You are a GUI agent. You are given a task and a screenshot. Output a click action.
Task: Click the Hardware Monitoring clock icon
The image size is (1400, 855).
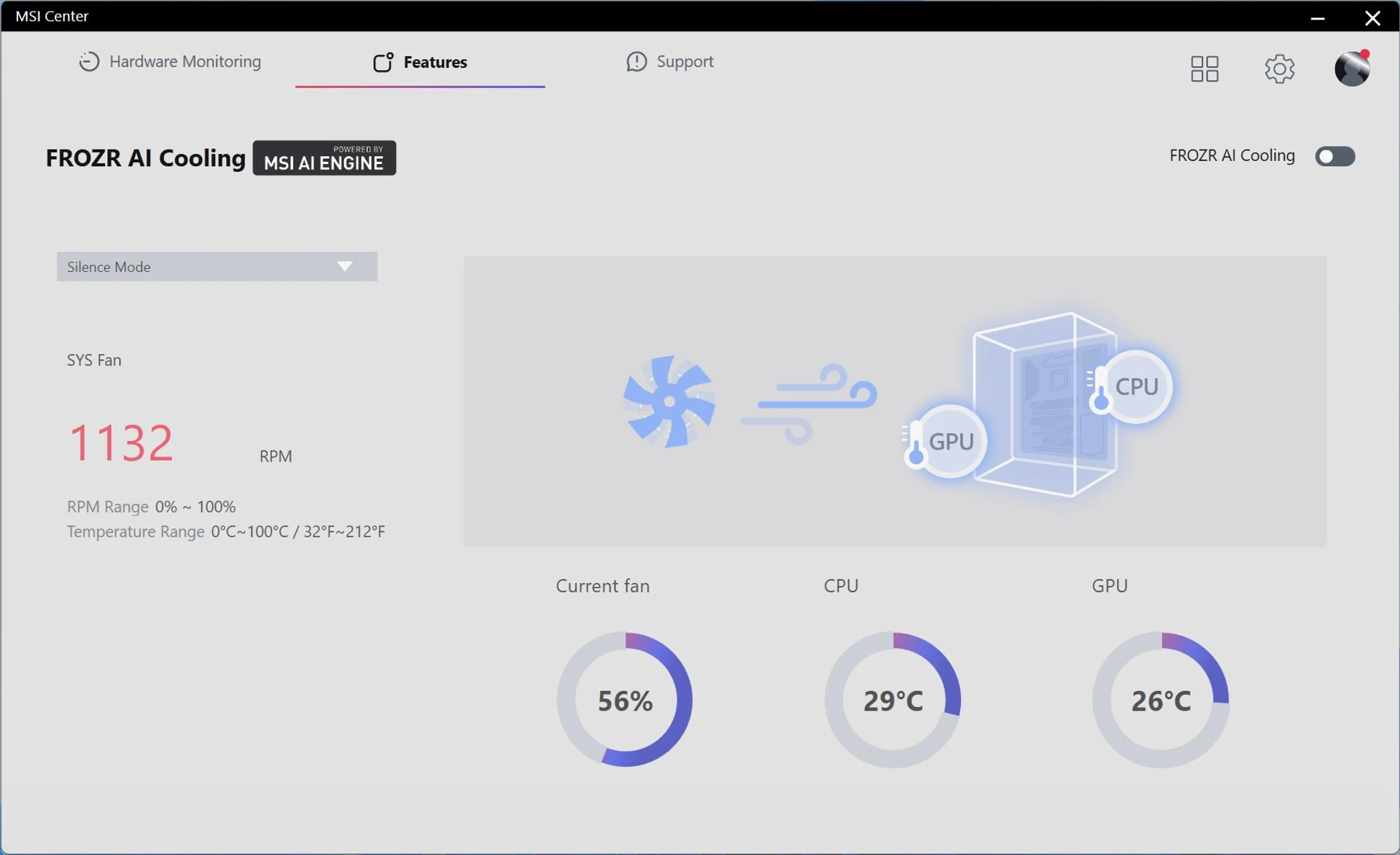(x=89, y=61)
